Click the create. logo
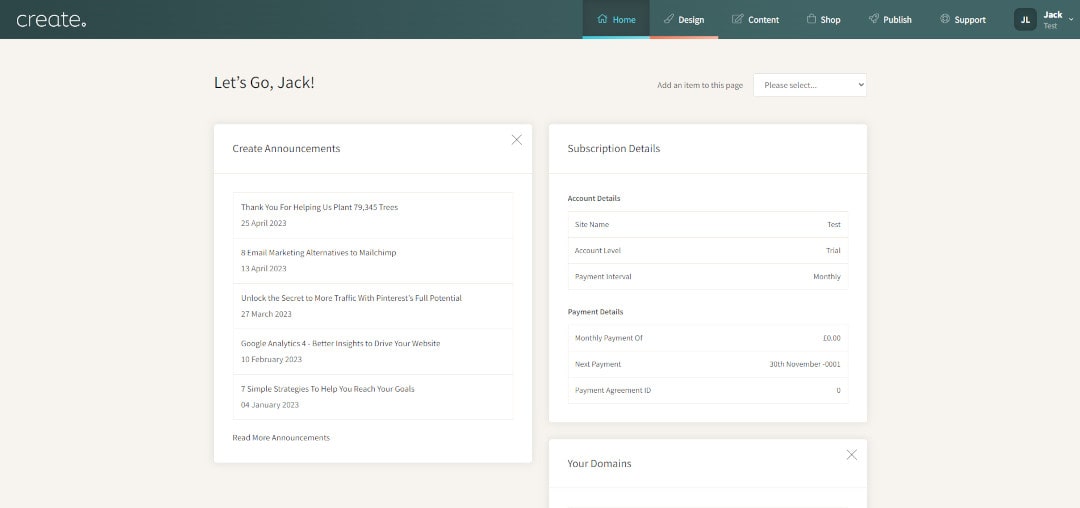The height and width of the screenshot is (508, 1080). coord(51,19)
